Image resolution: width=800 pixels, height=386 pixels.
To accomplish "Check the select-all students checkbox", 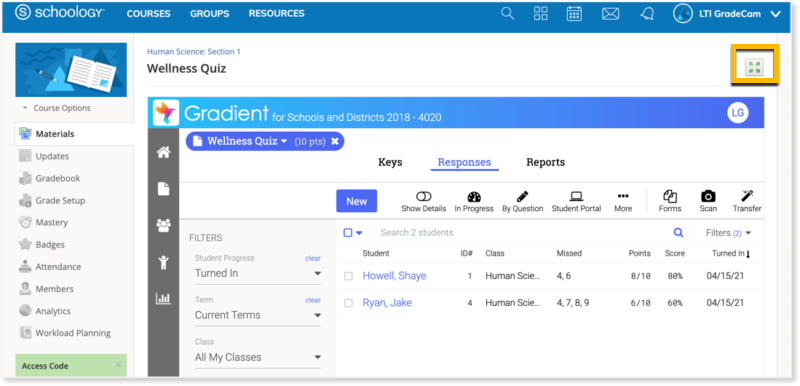I will (x=348, y=233).
